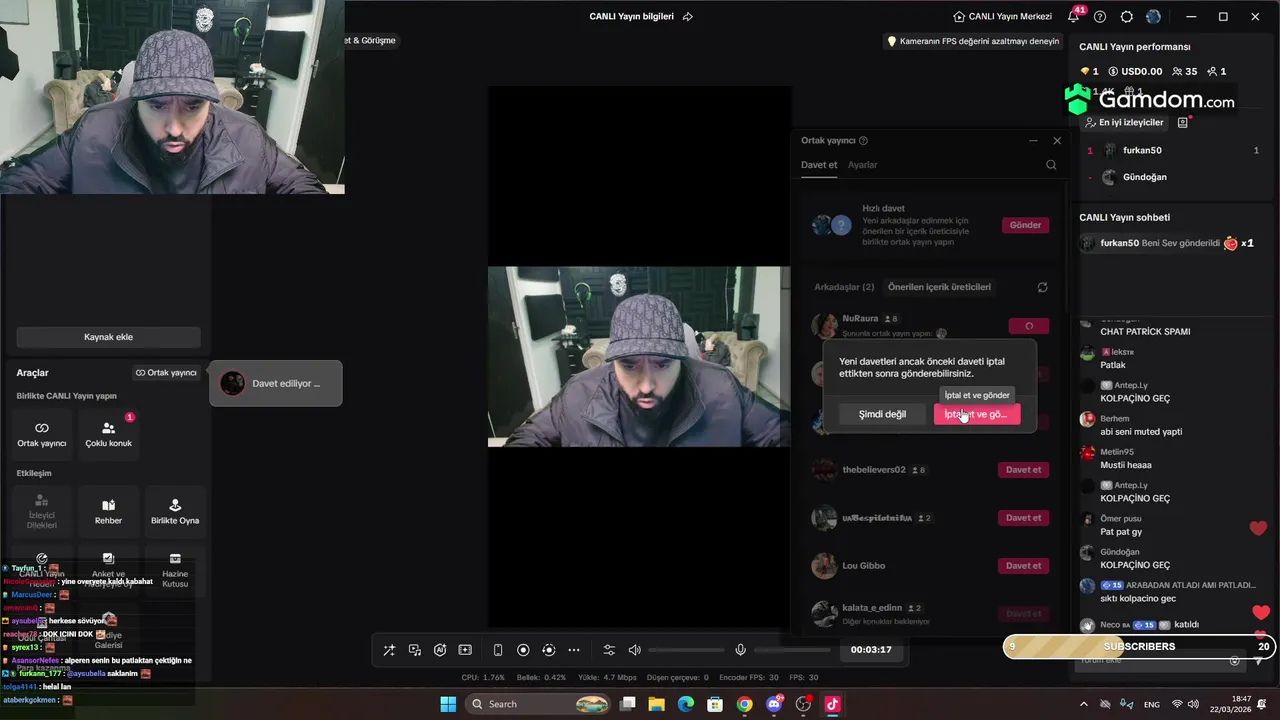
Task: Open the video effects film icon
Action: click(465, 650)
